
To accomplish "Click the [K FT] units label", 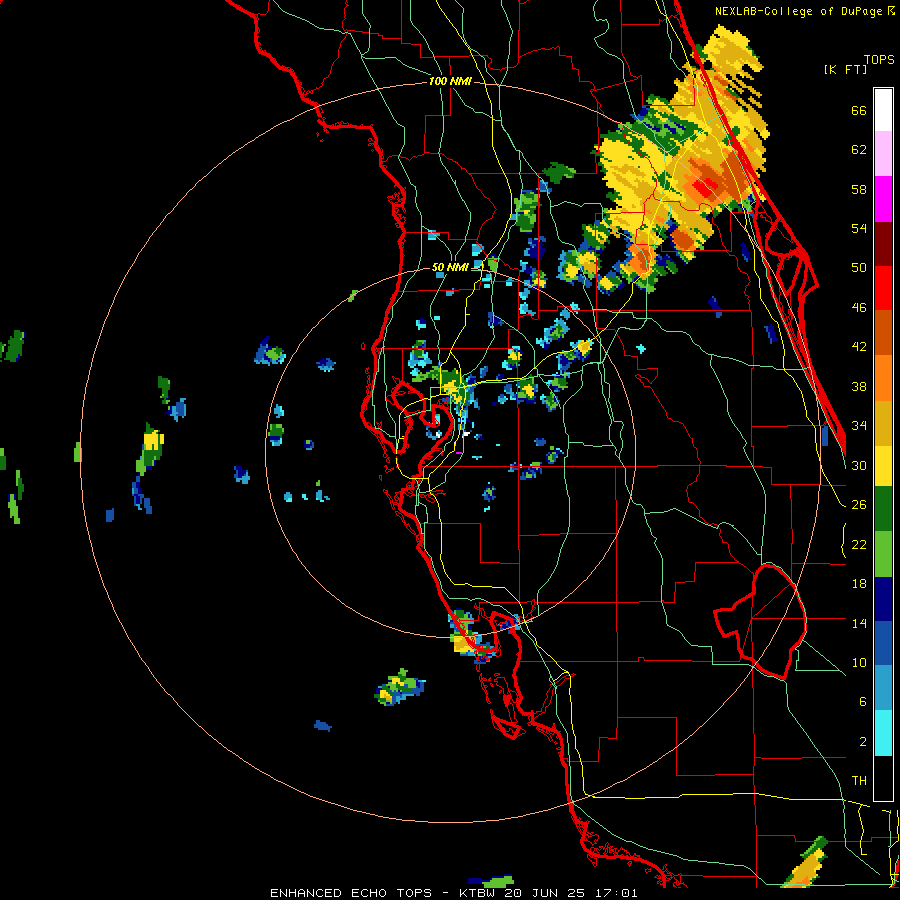I will (x=845, y=69).
